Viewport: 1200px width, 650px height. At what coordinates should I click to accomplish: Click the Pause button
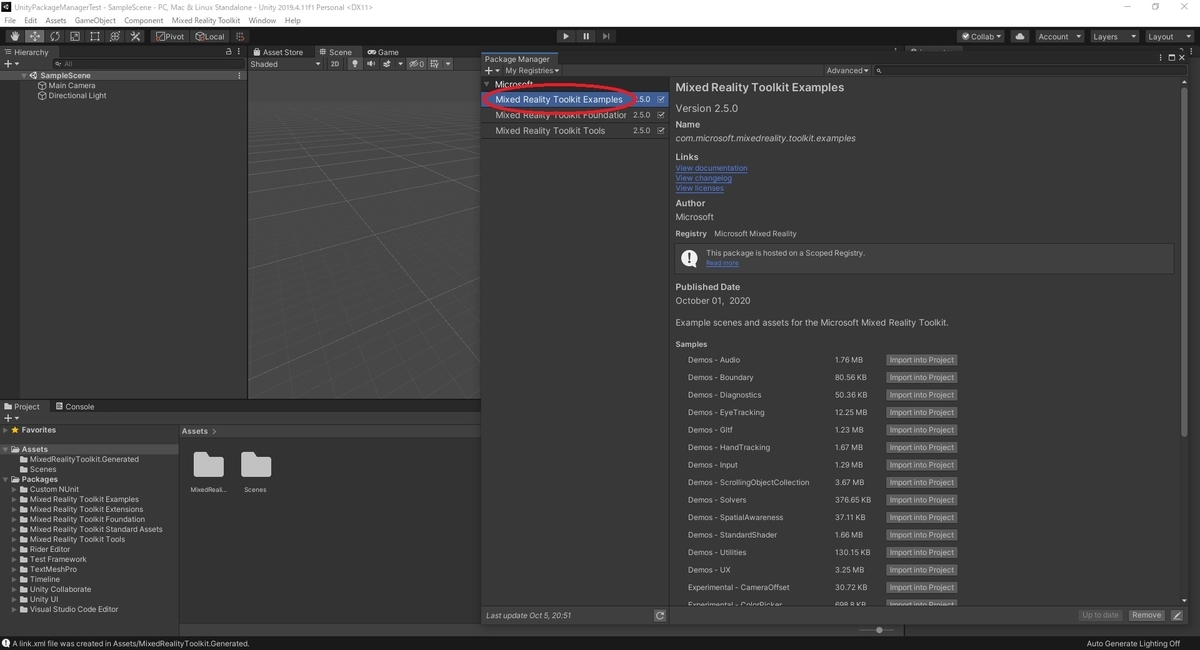coord(586,36)
